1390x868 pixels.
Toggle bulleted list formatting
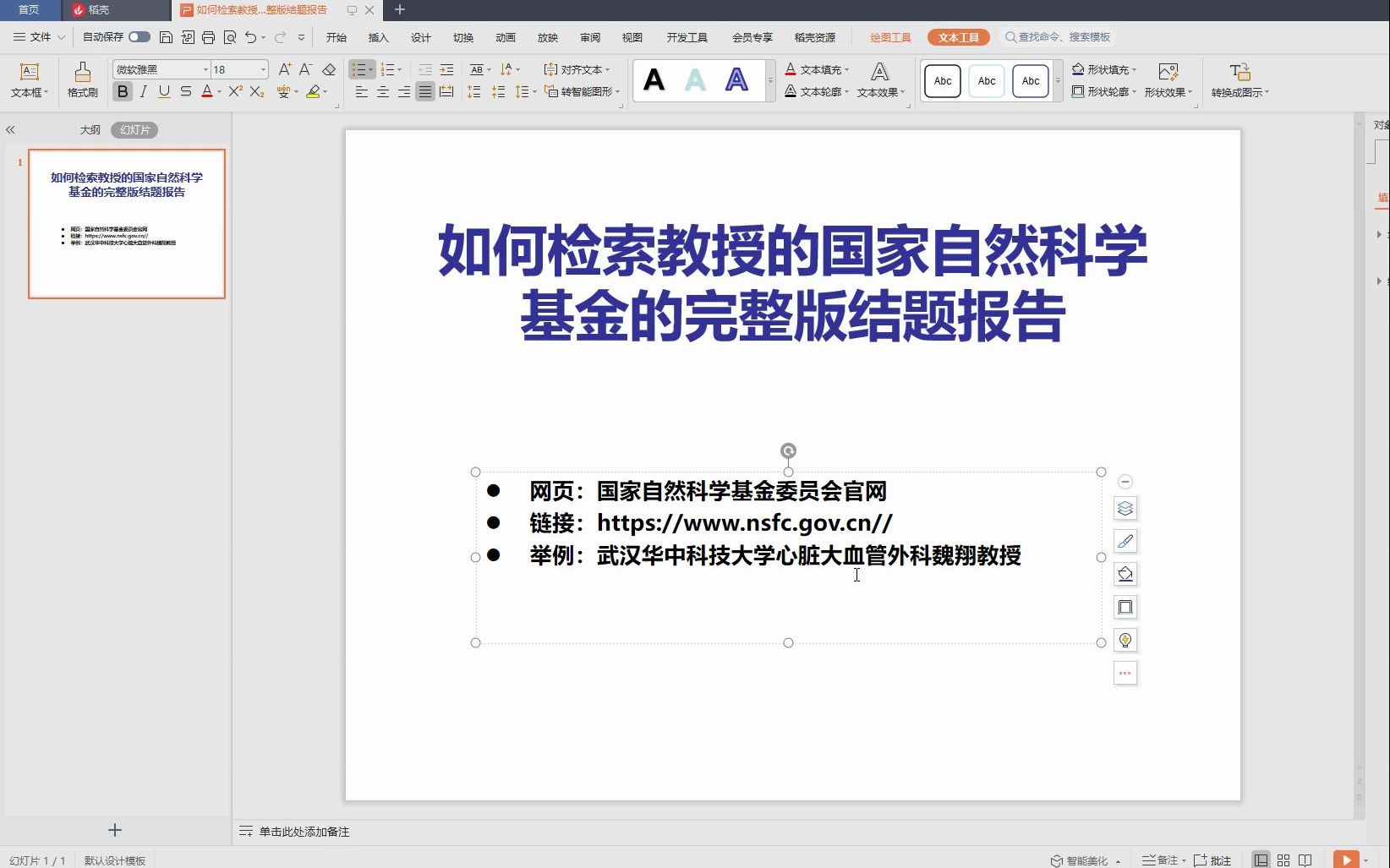358,69
